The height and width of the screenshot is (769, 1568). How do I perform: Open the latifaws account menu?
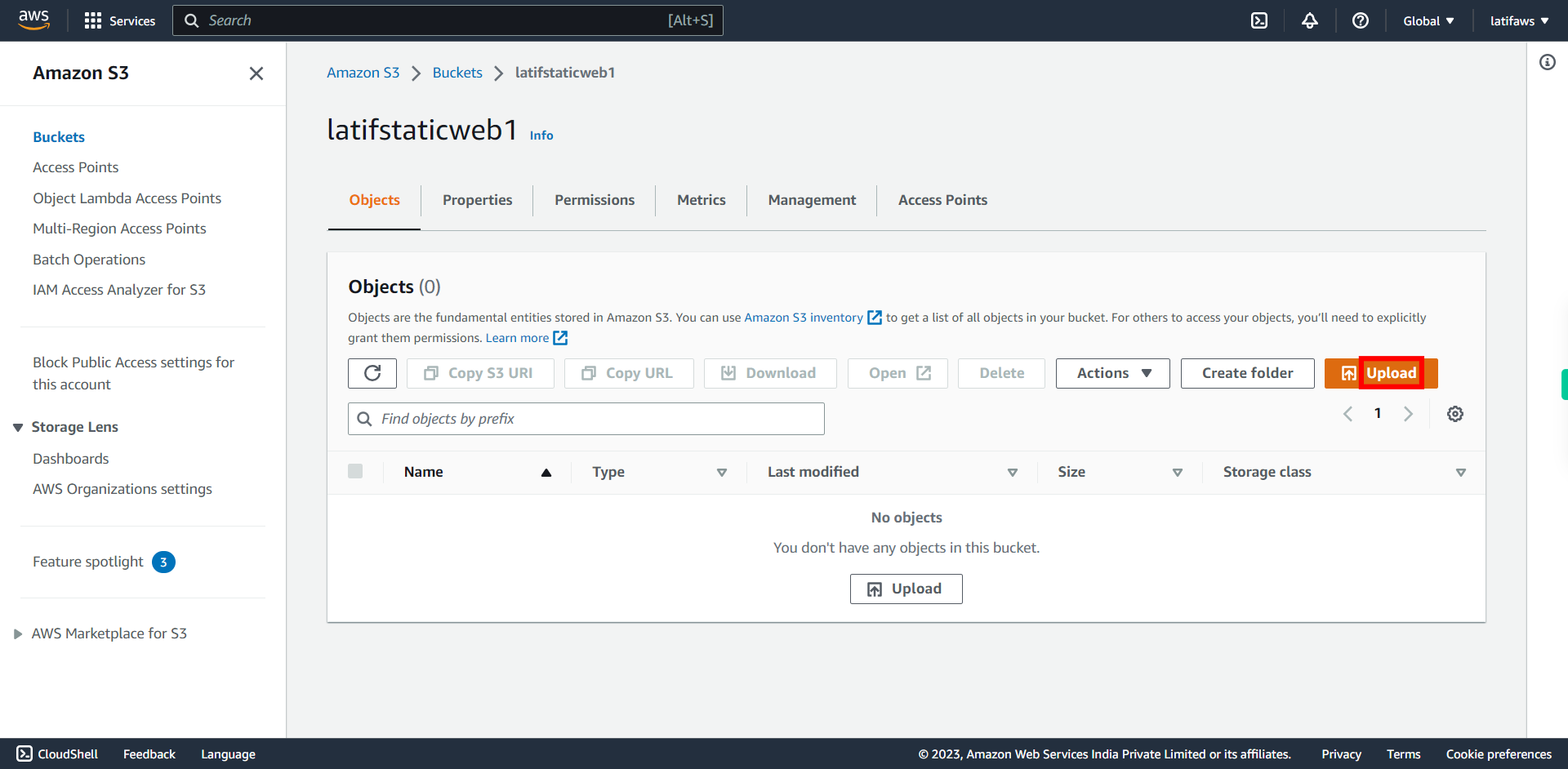pyautogui.click(x=1519, y=21)
